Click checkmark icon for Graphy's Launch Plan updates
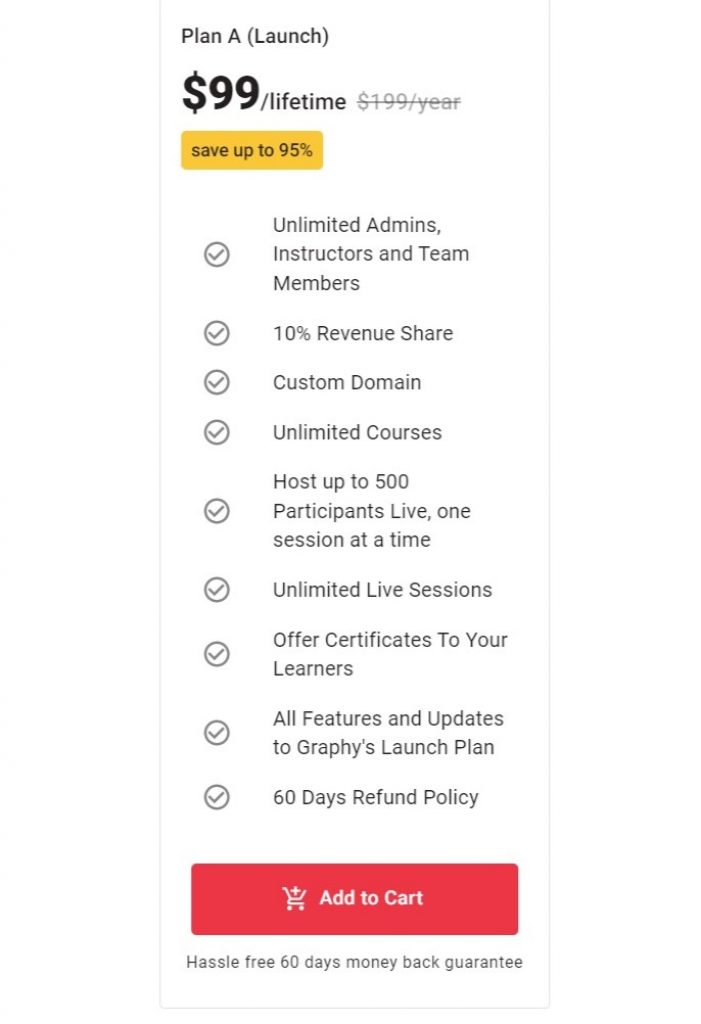This screenshot has width=701, height=1024. (x=216, y=732)
